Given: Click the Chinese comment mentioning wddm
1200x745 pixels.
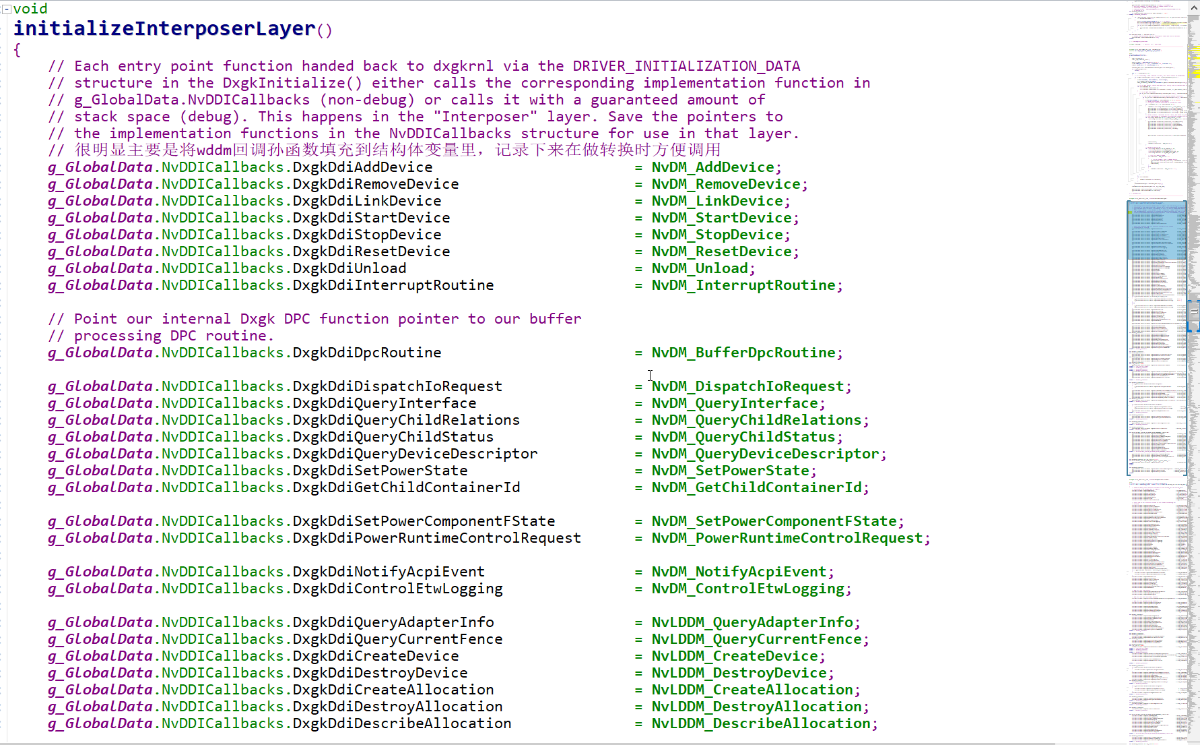Looking at the screenshot, I should (x=384, y=150).
